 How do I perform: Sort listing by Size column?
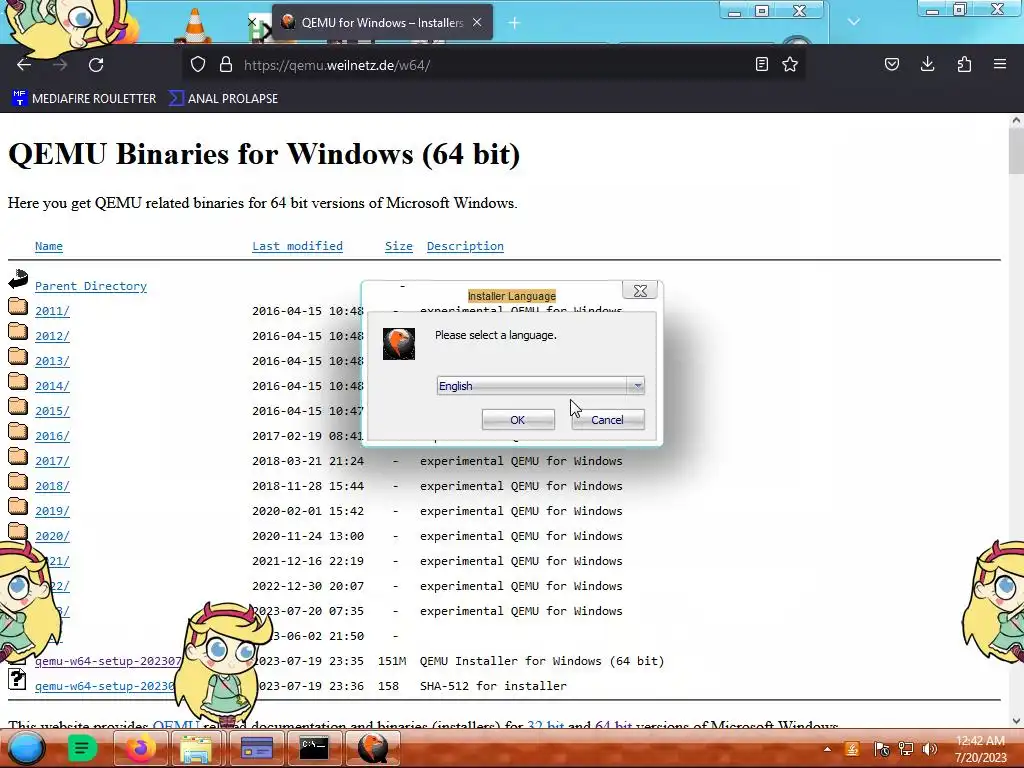[398, 246]
